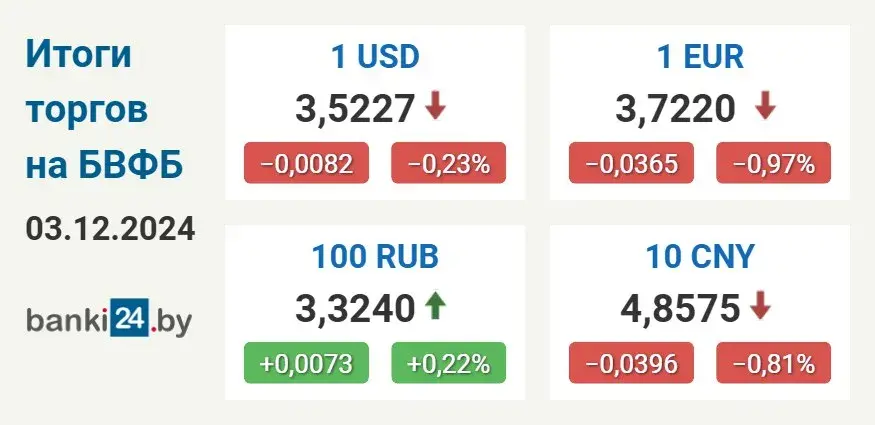Screen dimensions: 875x425
Task: Click the red down arrow beside EUR rate
Action: 765,106
